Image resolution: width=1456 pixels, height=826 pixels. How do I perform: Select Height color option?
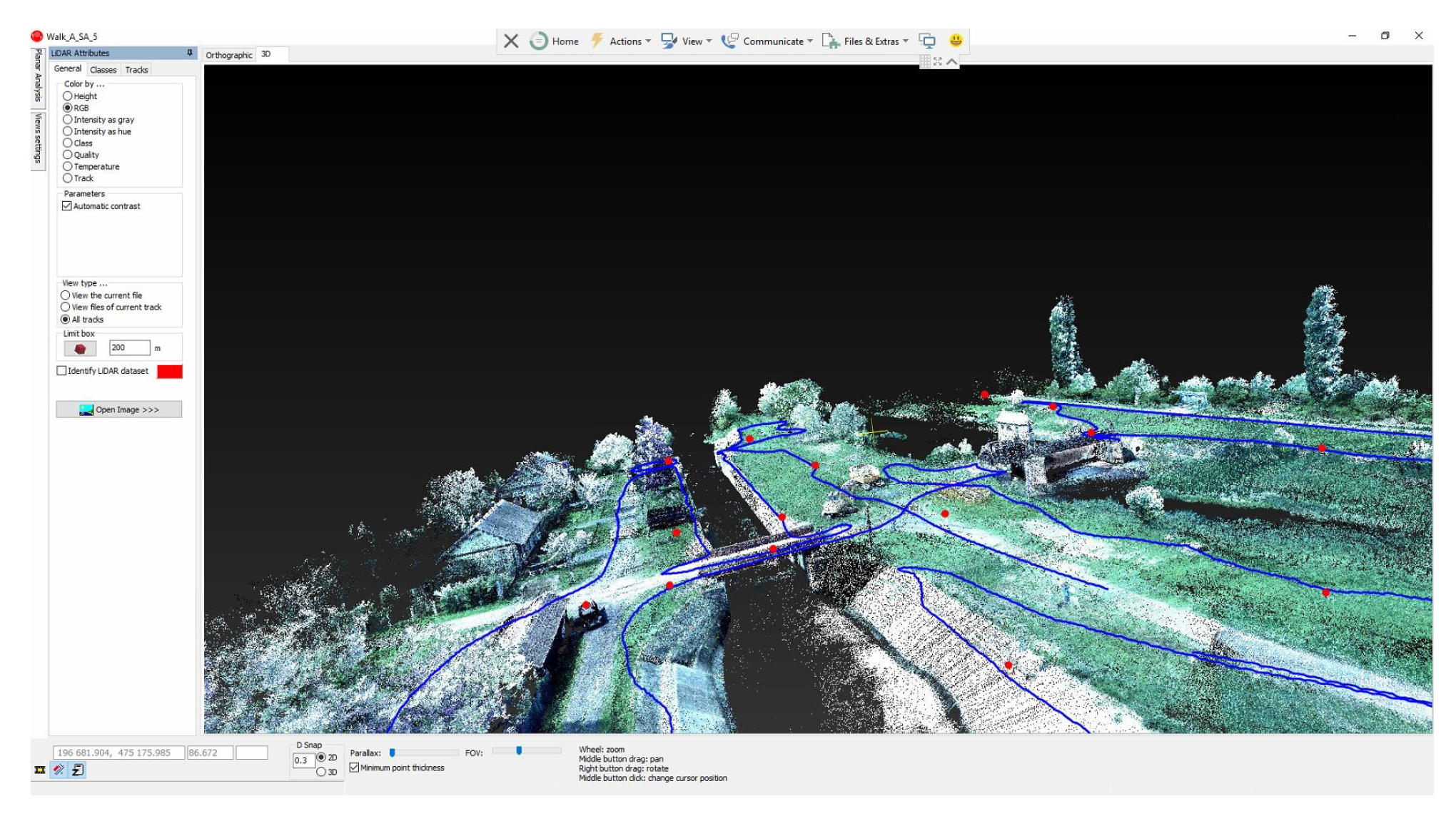pyautogui.click(x=68, y=96)
